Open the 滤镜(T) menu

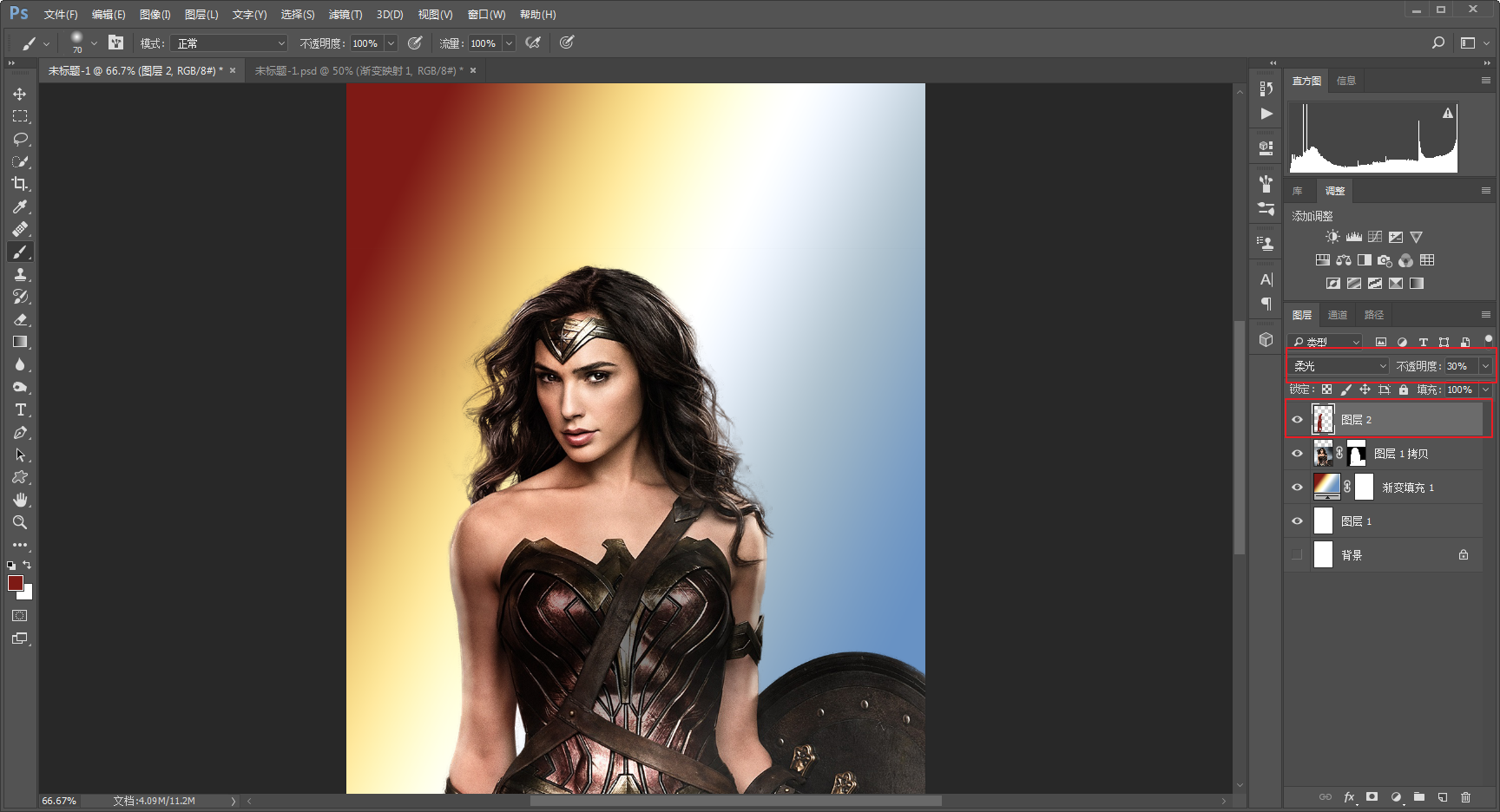click(x=345, y=15)
